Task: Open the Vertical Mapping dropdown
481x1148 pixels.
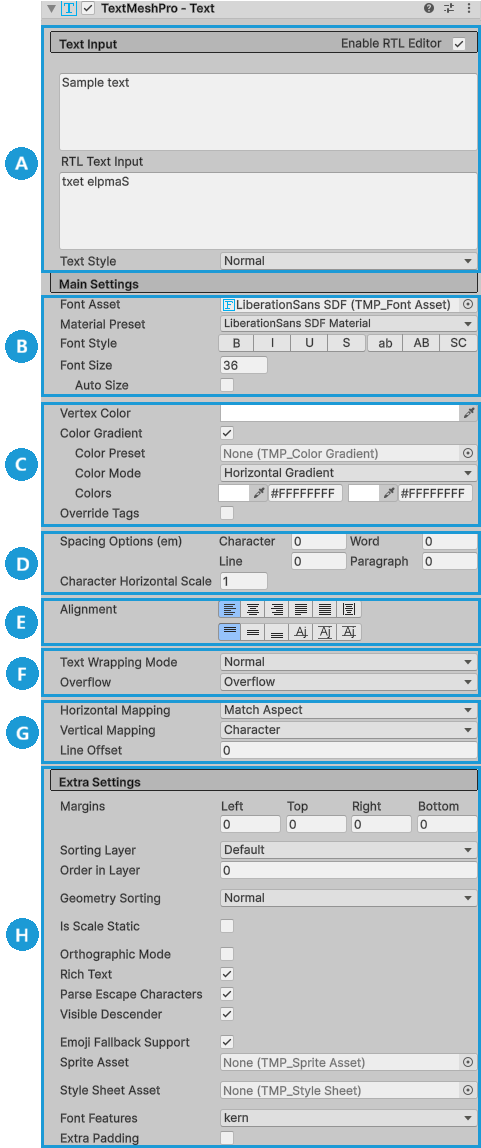Action: (x=348, y=730)
